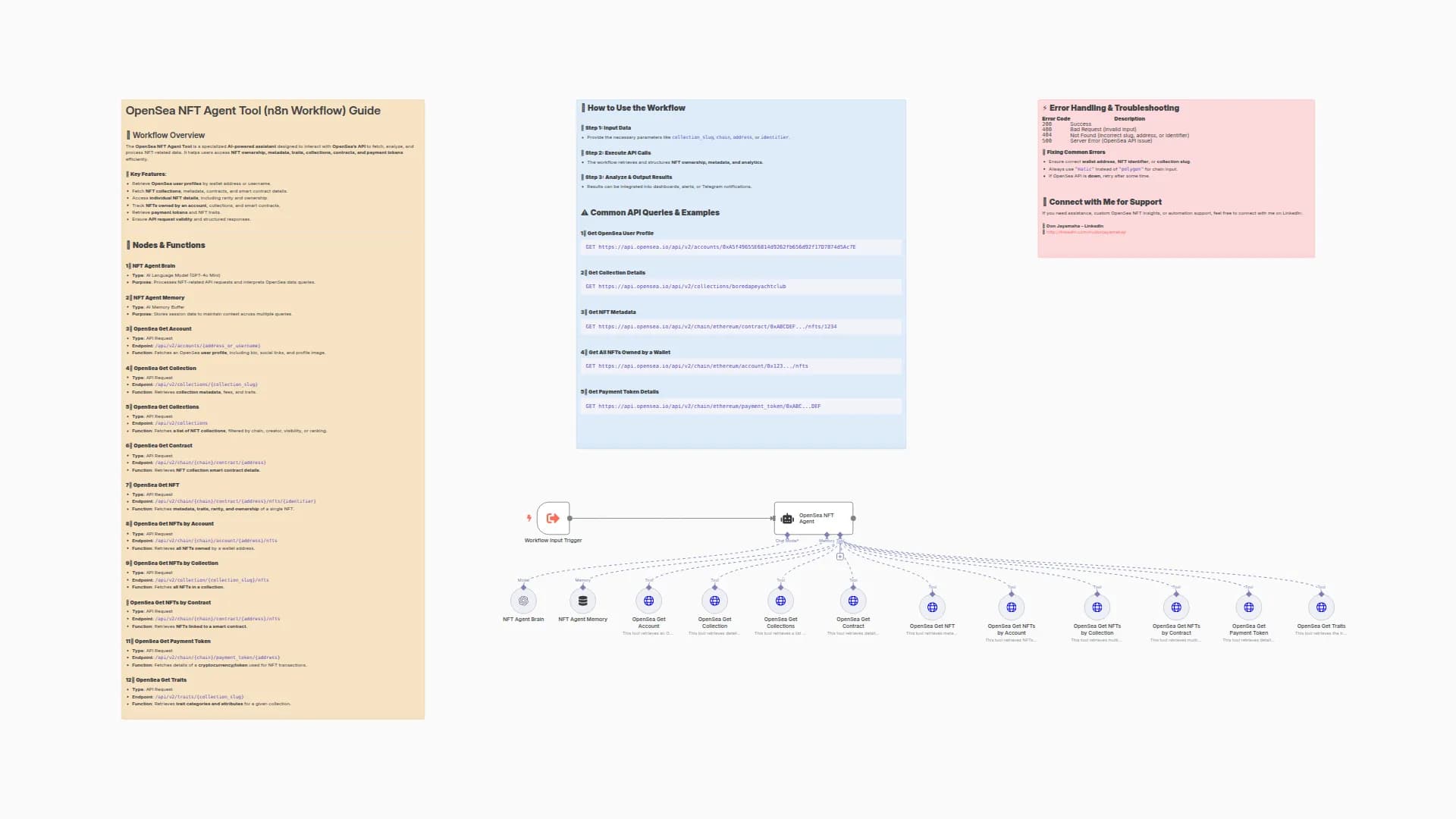Click the '404 Not Found' error code row
Viewport: 1456px width, 819px height.
coord(1116,136)
